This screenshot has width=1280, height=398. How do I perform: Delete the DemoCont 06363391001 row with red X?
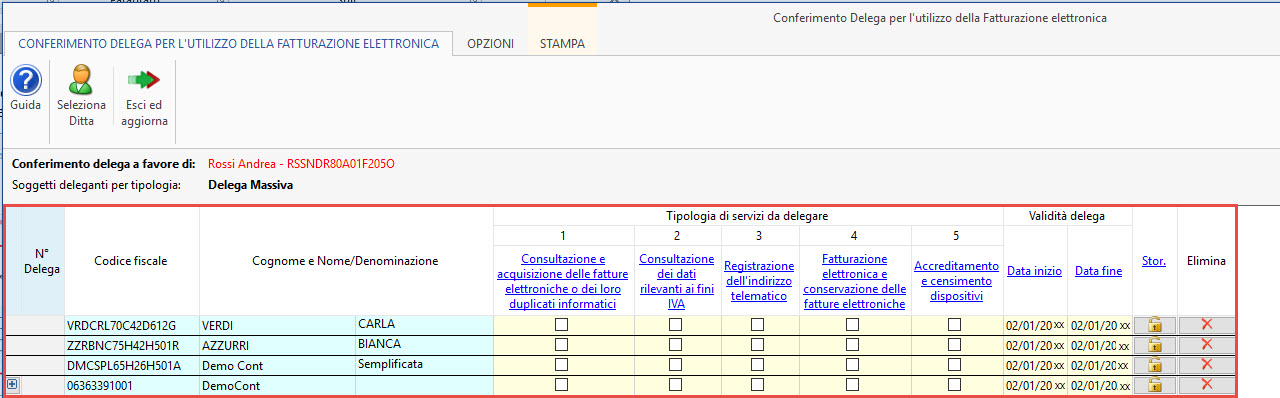[x=1206, y=385]
